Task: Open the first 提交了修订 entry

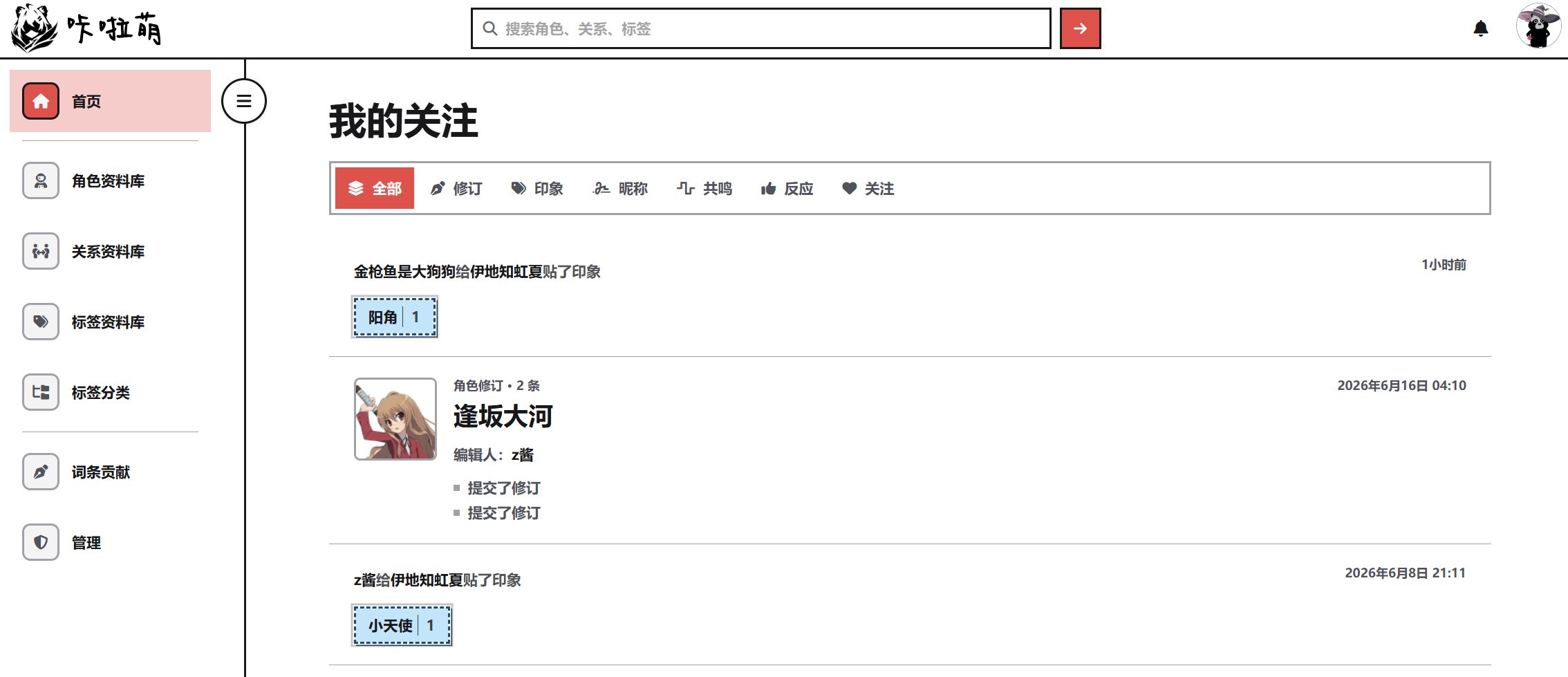Action: pos(504,488)
